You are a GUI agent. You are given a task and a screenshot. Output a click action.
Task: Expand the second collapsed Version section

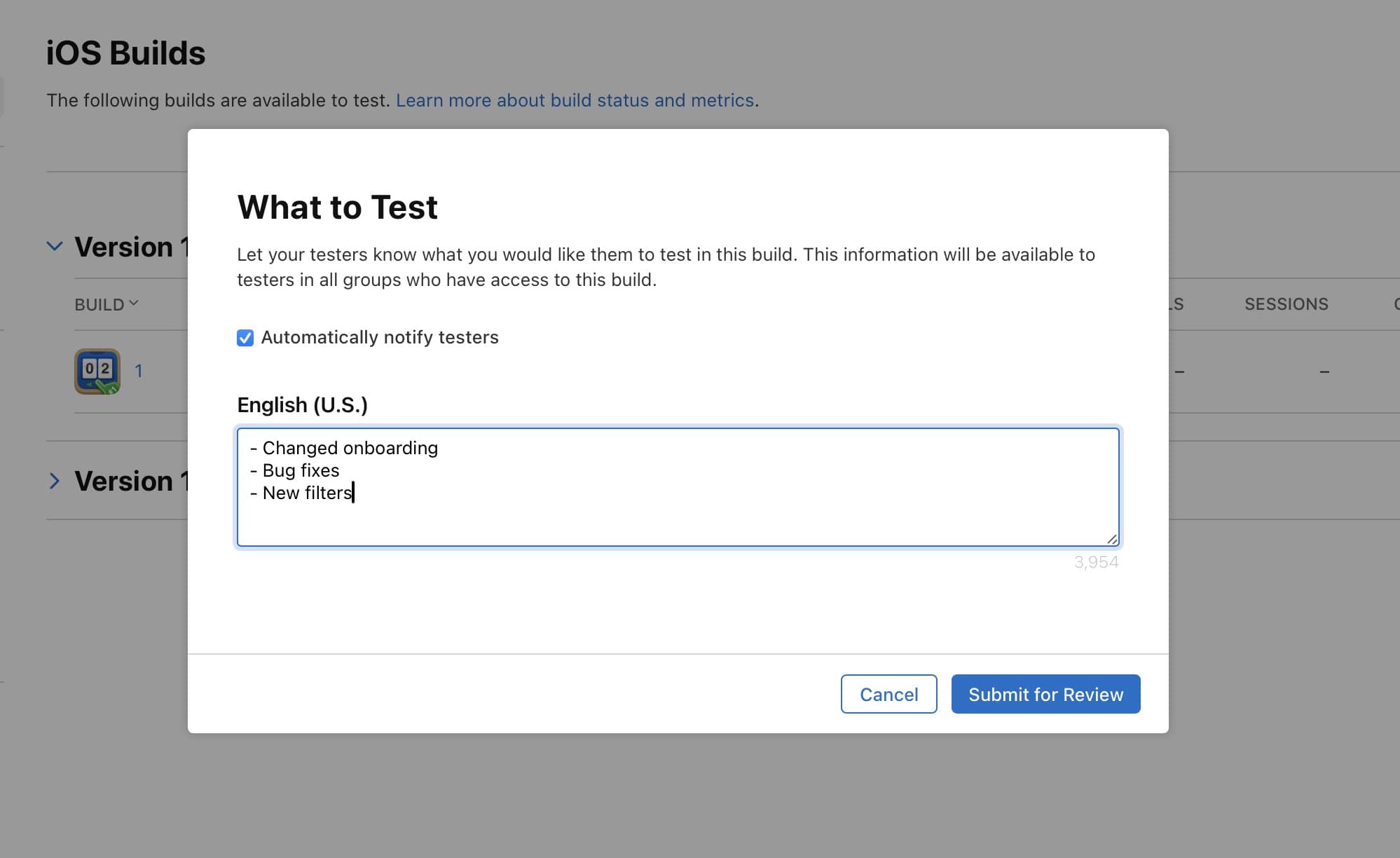click(x=55, y=481)
